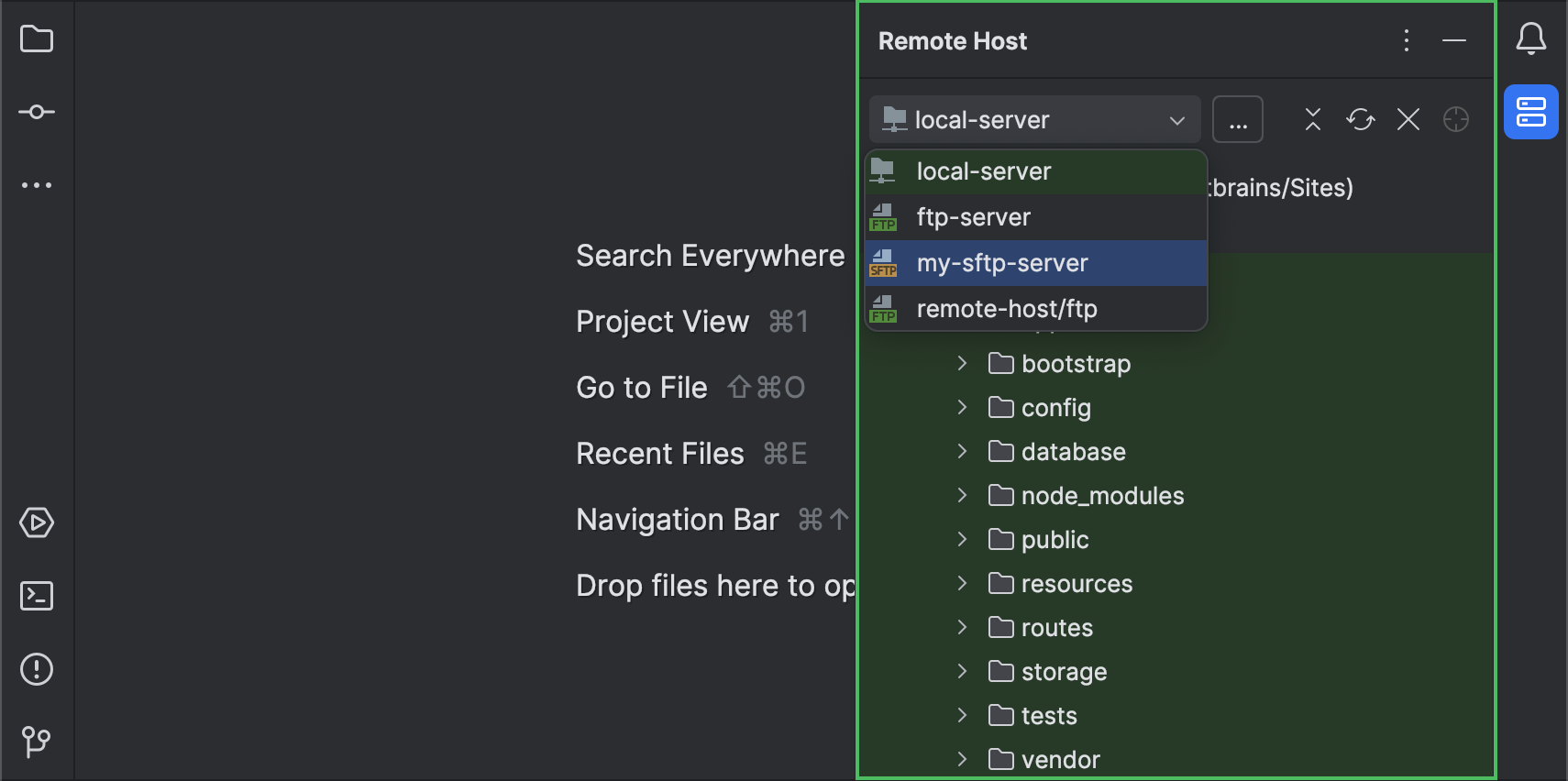This screenshot has width=1568, height=781.
Task: Open the Terminal tool window
Action: [37, 596]
